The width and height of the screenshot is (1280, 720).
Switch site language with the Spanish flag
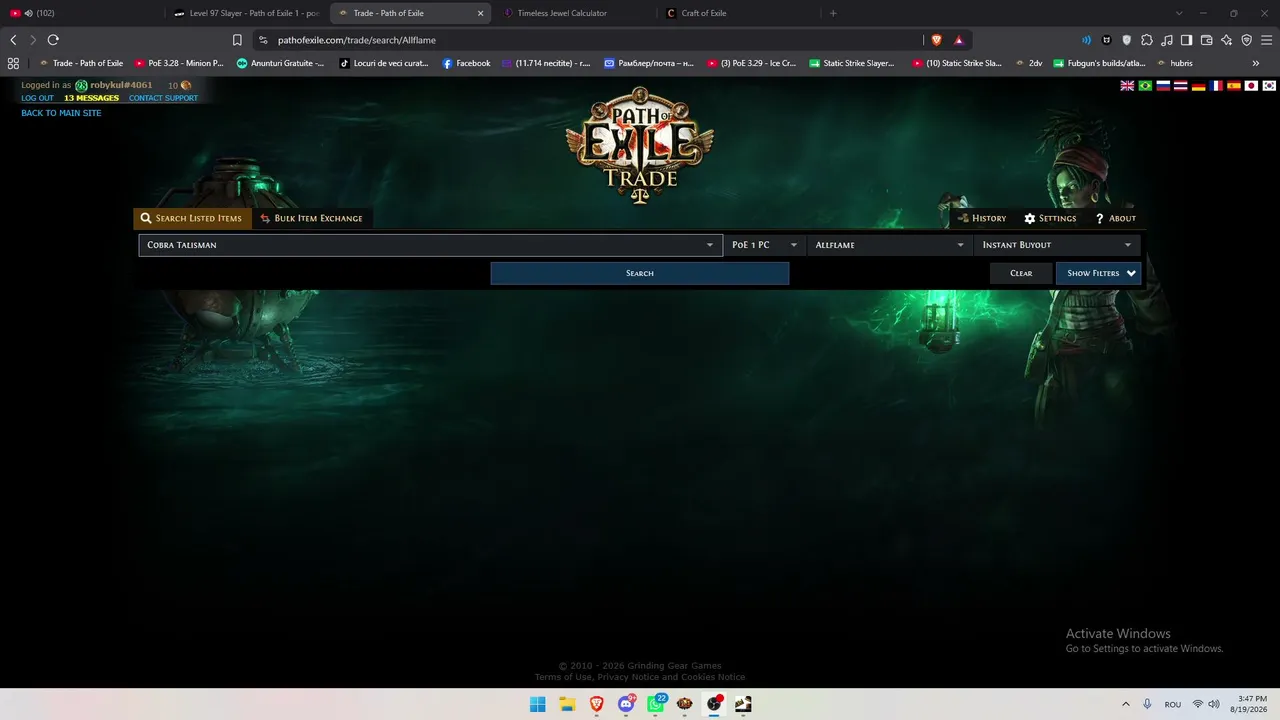(x=1233, y=86)
